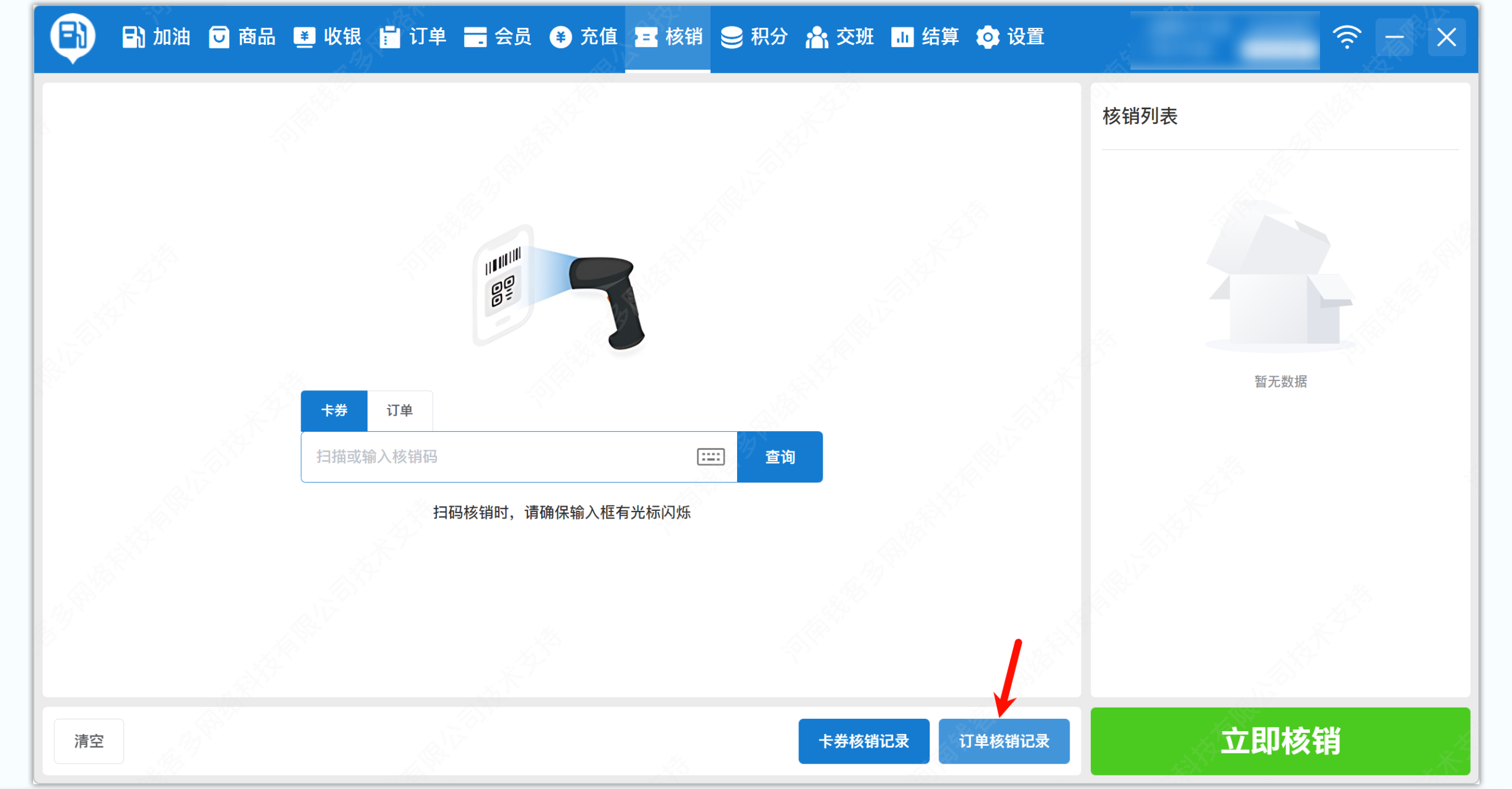Click the 积分 points stack icon

point(731,37)
